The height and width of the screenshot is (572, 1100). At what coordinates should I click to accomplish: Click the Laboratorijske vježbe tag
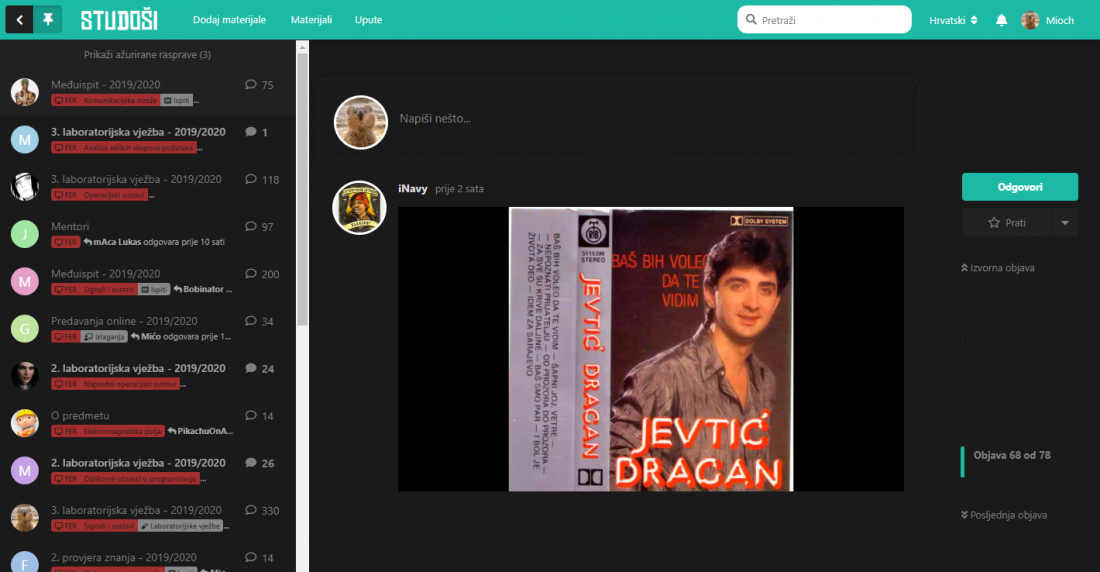pos(181,526)
